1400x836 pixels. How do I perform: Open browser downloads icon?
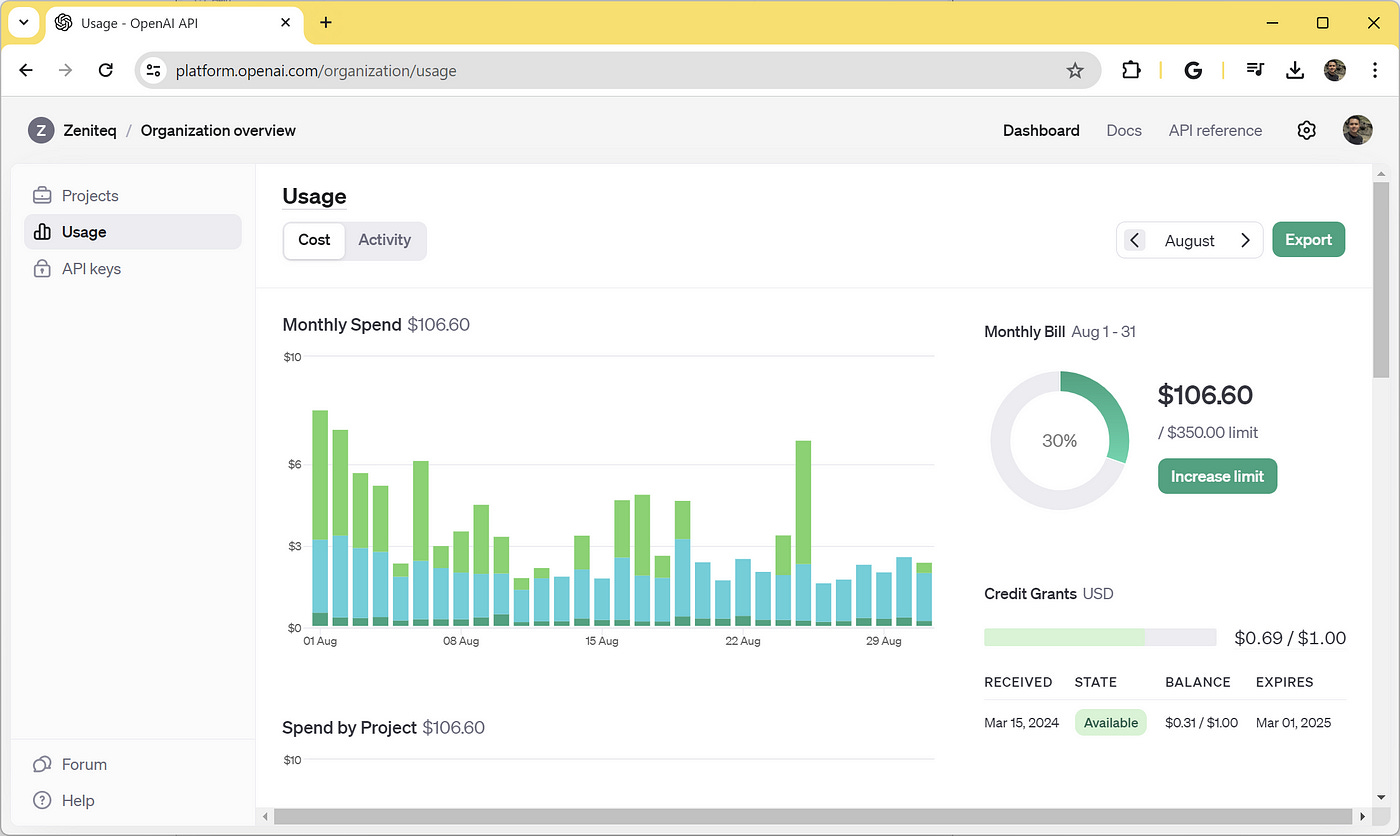click(1295, 70)
